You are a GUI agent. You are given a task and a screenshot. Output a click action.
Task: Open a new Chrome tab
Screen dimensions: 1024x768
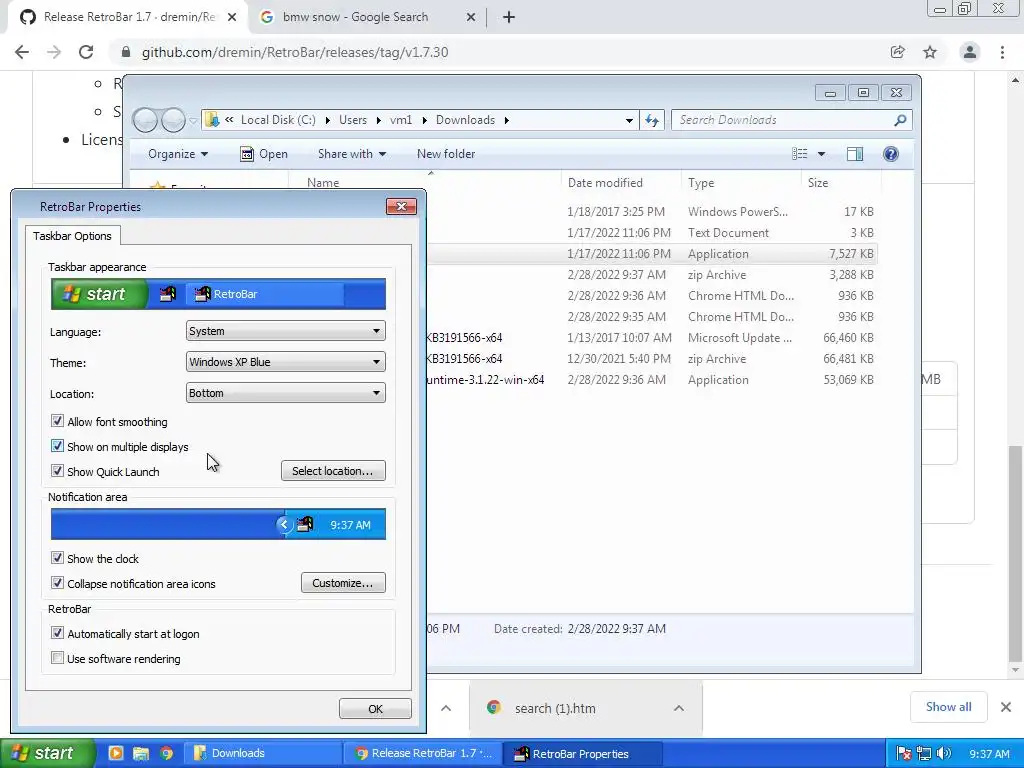tap(509, 17)
